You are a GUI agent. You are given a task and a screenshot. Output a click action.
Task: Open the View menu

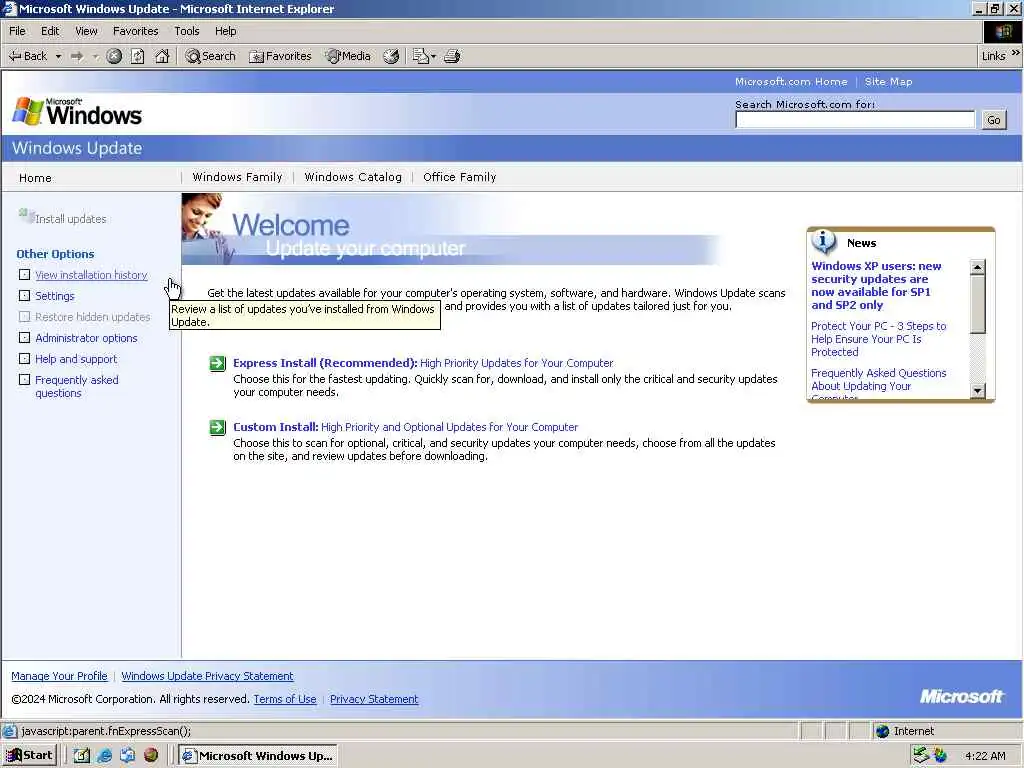pos(86,31)
